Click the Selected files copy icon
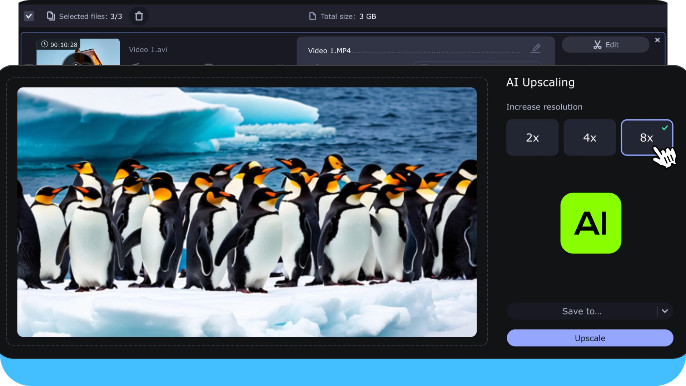Screen dimensions: 686x386 tap(51, 16)
